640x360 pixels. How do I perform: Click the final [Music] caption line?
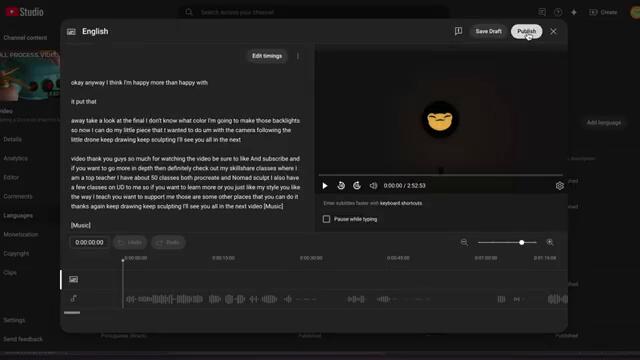[81, 225]
